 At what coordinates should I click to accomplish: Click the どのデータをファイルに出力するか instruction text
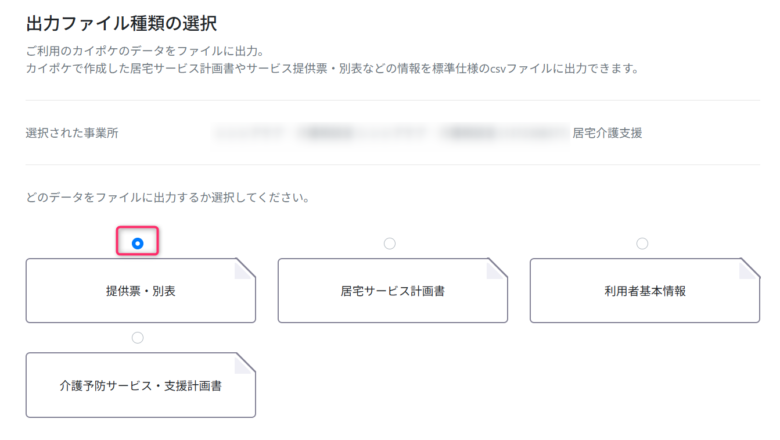167,197
